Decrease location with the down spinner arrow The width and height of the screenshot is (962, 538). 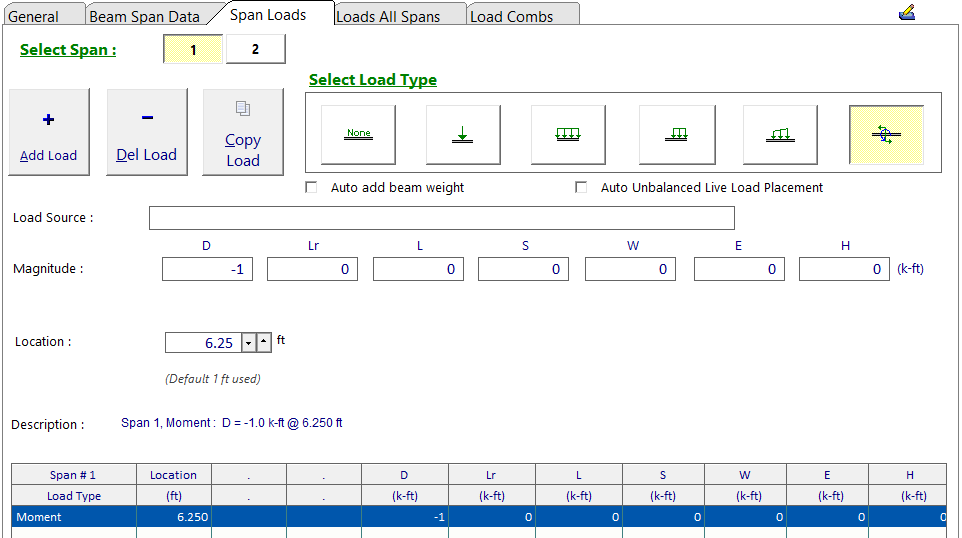pyautogui.click(x=248, y=342)
